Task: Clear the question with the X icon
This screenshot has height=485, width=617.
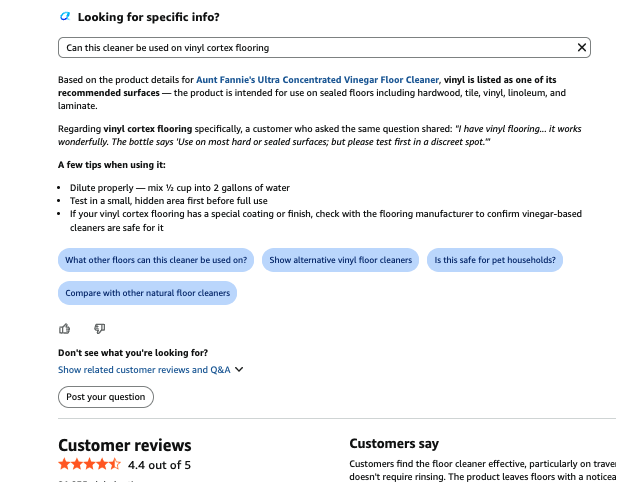Action: 581,48
